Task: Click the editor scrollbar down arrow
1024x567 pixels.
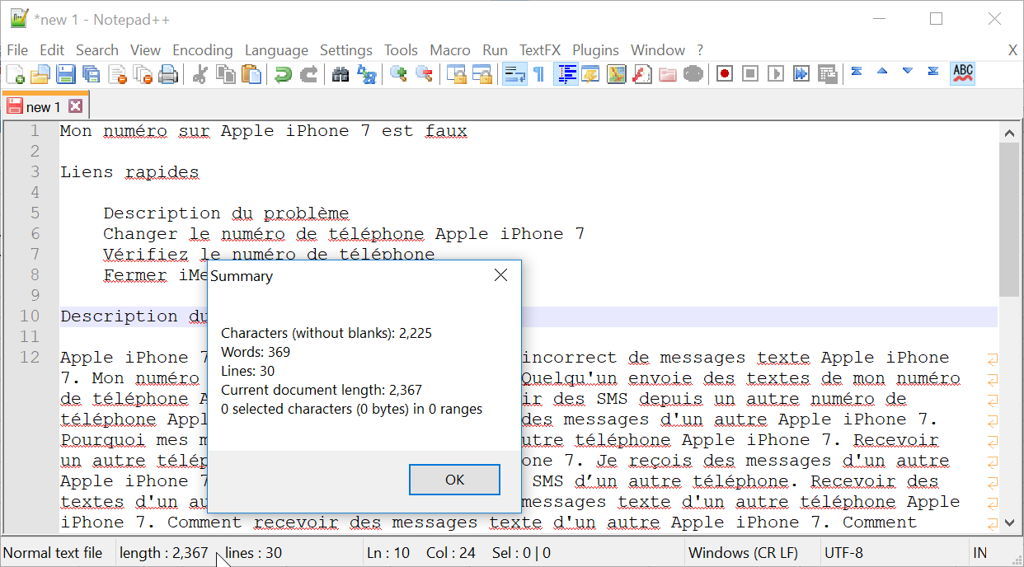Action: pyautogui.click(x=1009, y=522)
